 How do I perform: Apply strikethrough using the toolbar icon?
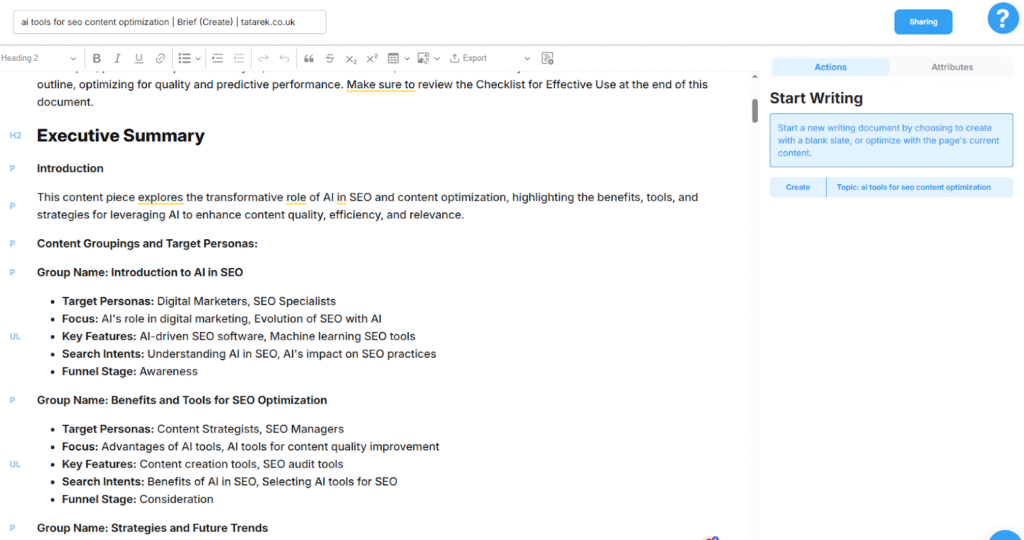tap(329, 58)
